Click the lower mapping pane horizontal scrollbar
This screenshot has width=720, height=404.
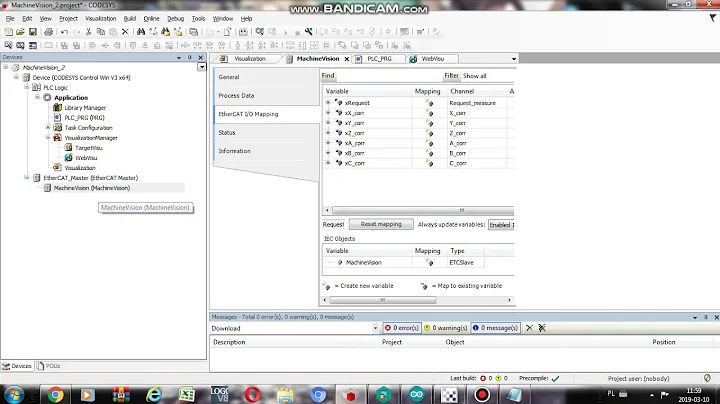click(x=382, y=300)
